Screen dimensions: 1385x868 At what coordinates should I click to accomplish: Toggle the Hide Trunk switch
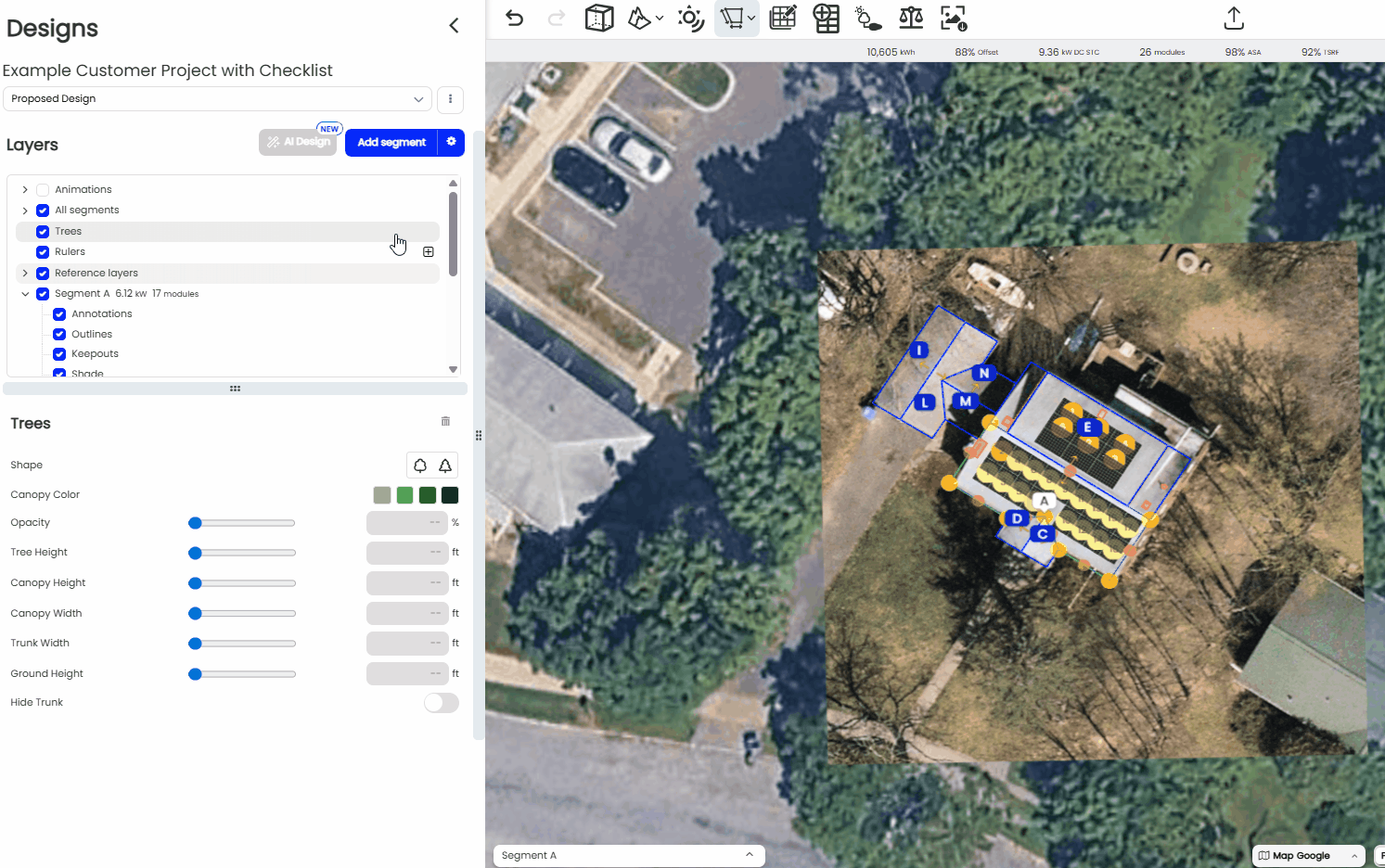[442, 703]
